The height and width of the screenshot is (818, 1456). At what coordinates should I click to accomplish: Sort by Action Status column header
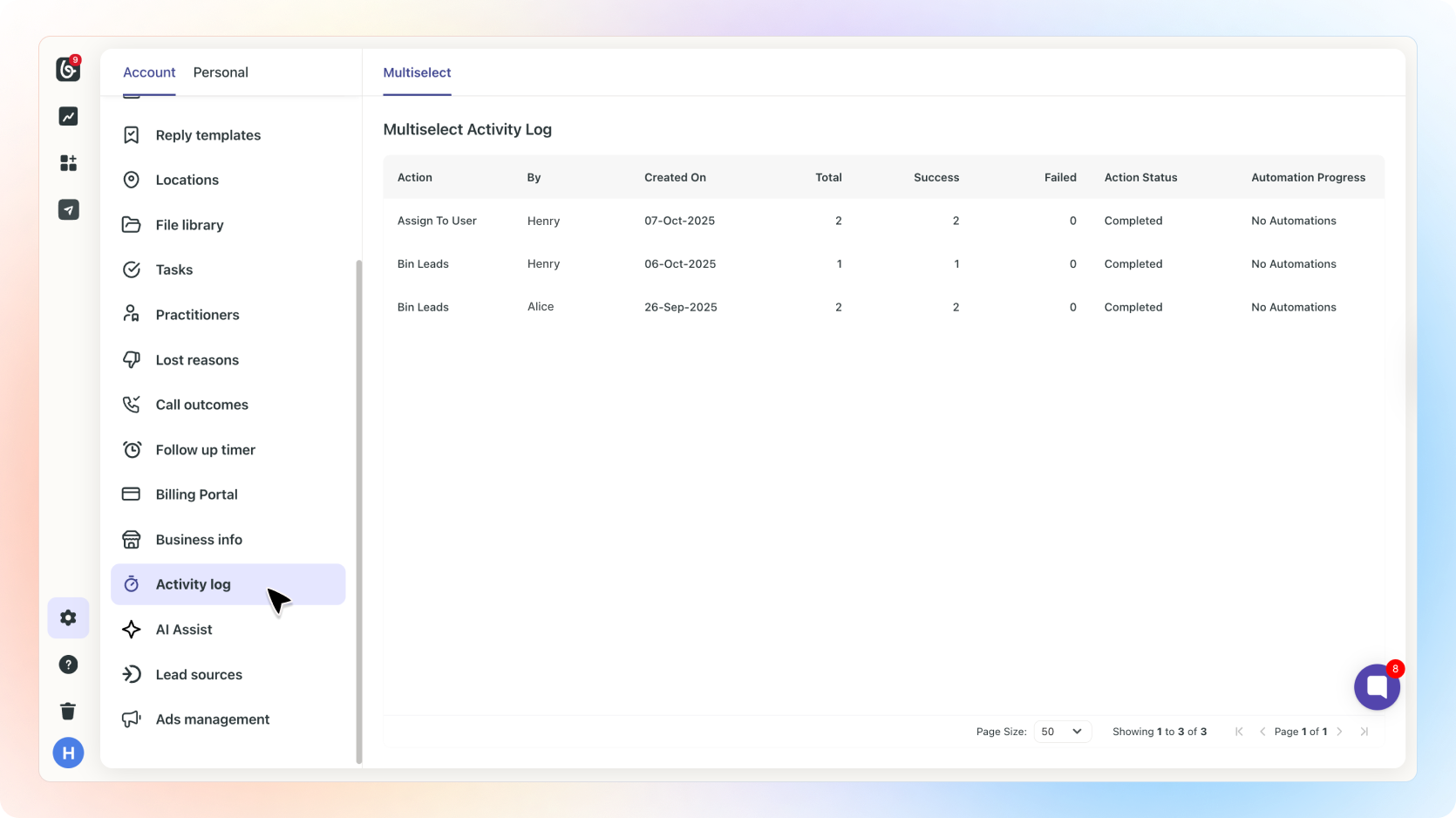1141,177
